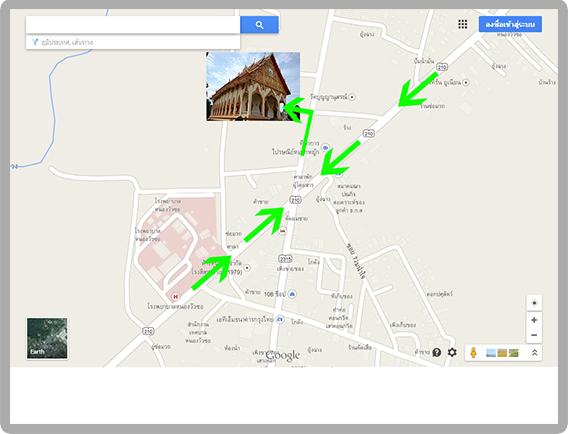Screen dimensions: 568x434
Task: Focus the map search input box
Action: (133, 25)
